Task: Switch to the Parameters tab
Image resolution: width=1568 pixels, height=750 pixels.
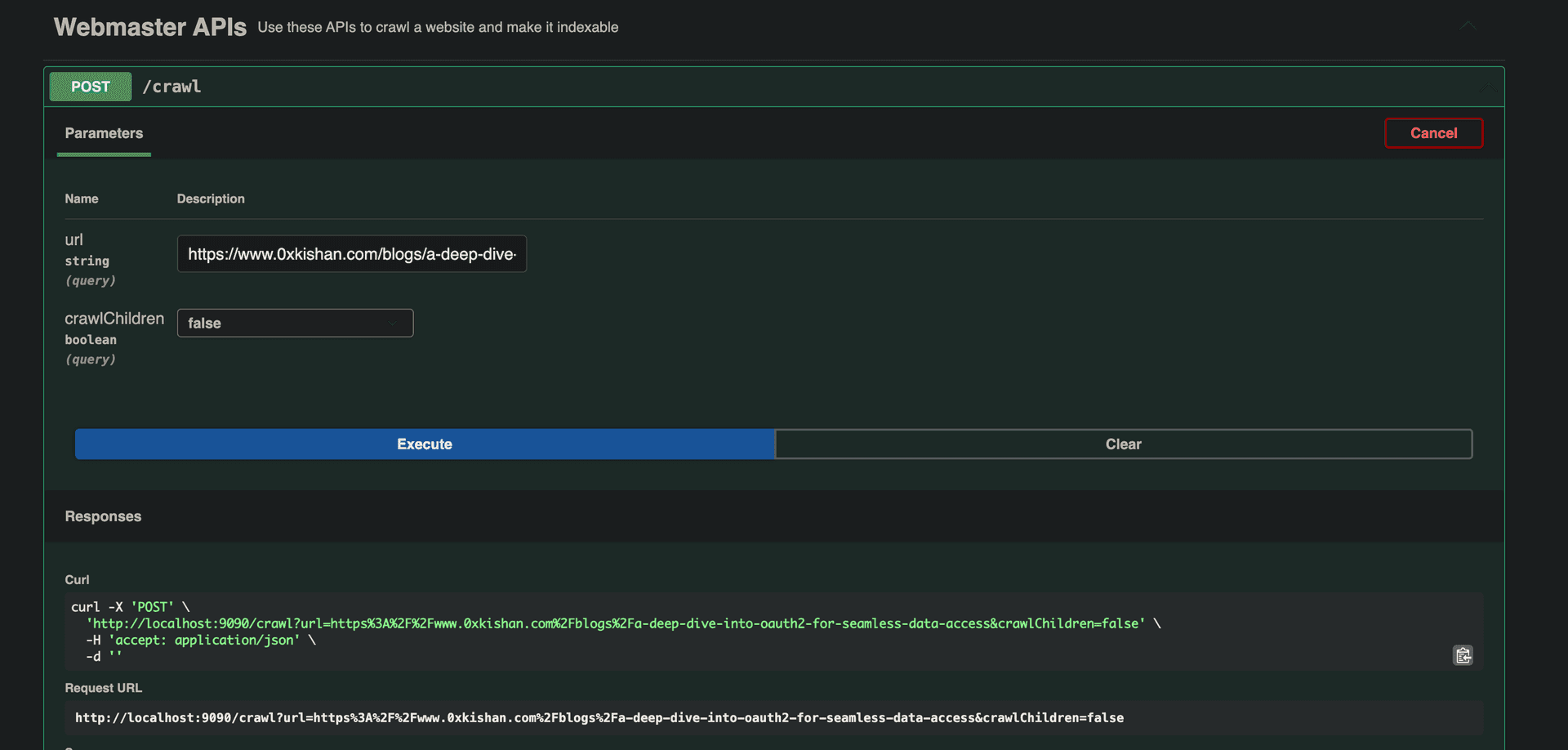Action: (x=104, y=133)
